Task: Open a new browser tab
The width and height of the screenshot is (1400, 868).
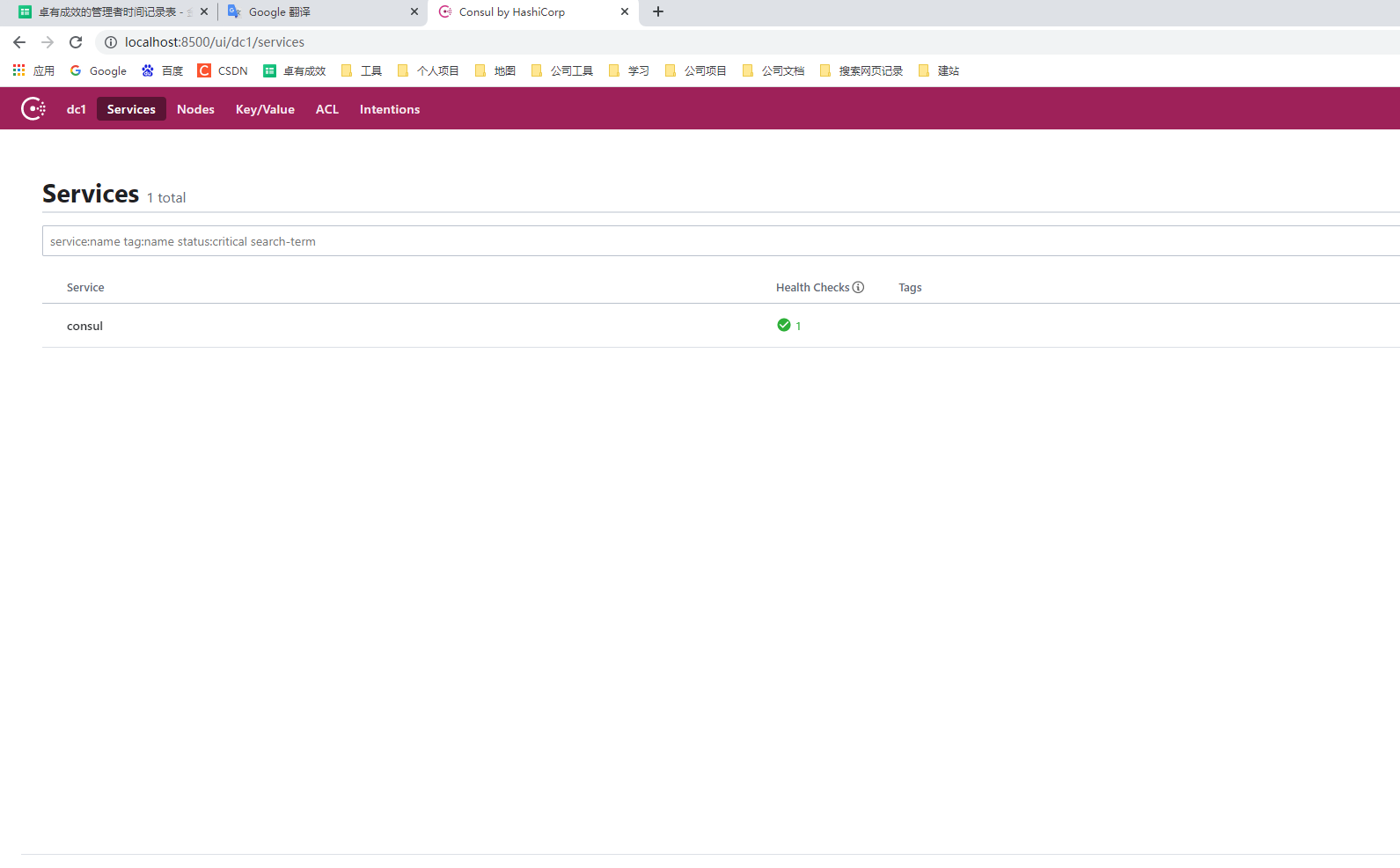Action: click(658, 12)
